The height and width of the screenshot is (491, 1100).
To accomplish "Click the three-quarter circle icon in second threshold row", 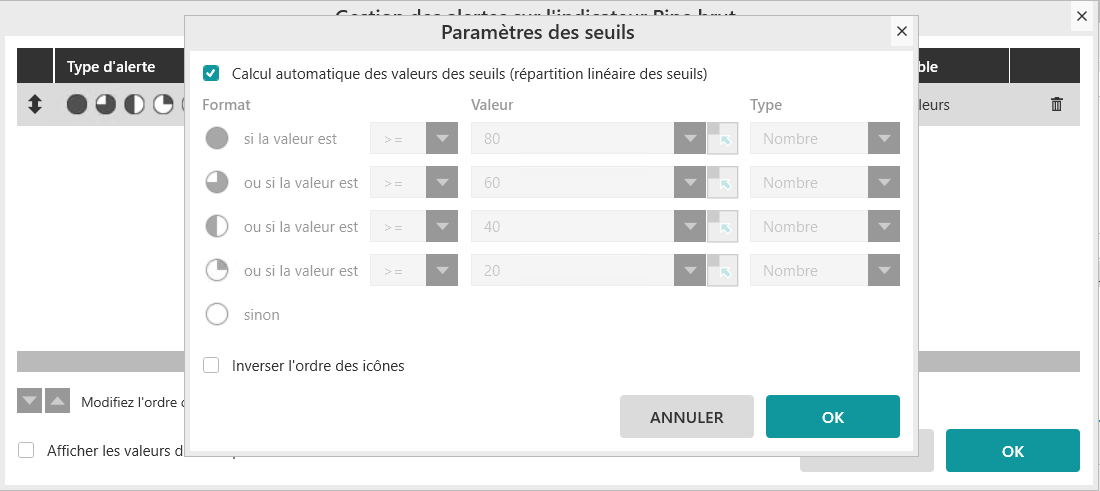I will (217, 183).
